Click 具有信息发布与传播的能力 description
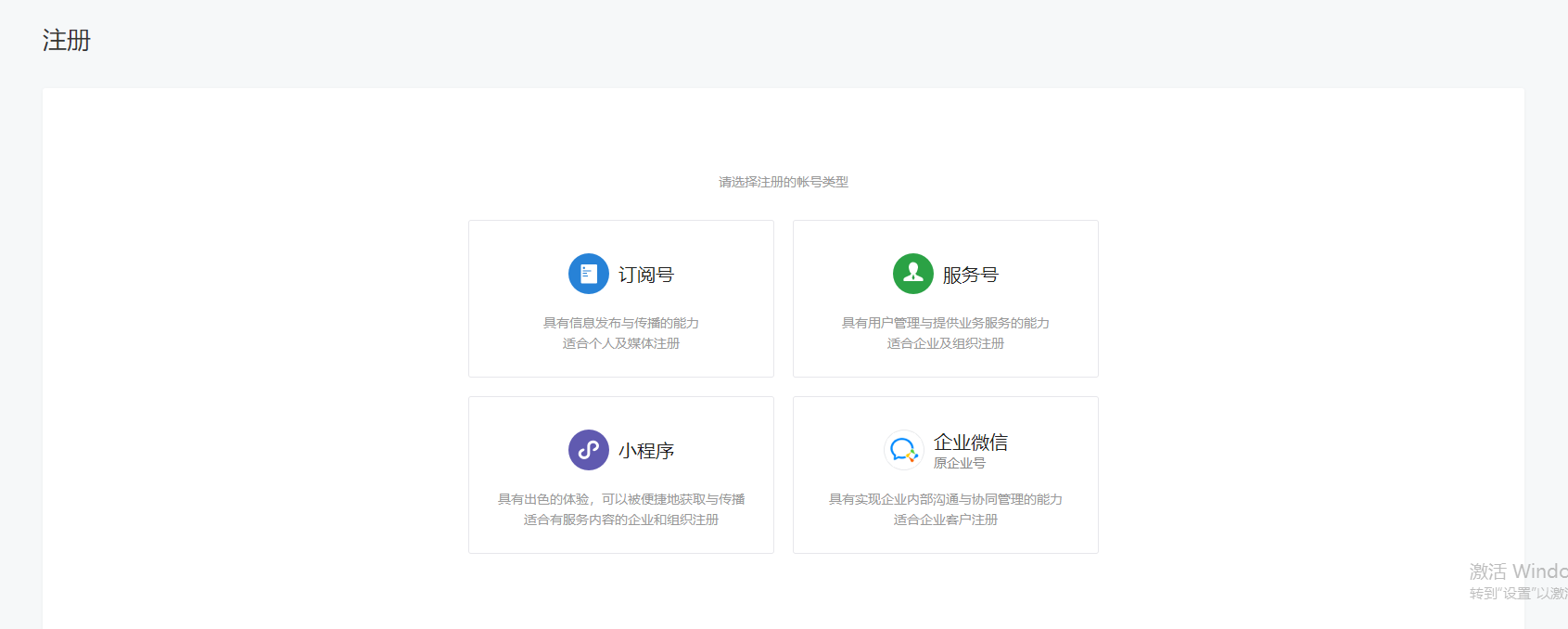1568x629 pixels. coord(621,323)
